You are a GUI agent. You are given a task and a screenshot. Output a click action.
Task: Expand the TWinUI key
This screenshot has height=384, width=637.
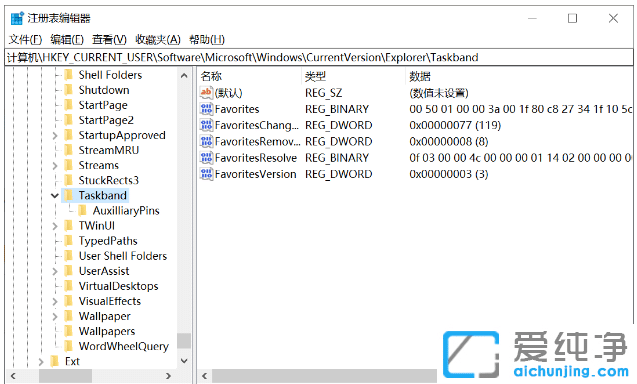55,226
